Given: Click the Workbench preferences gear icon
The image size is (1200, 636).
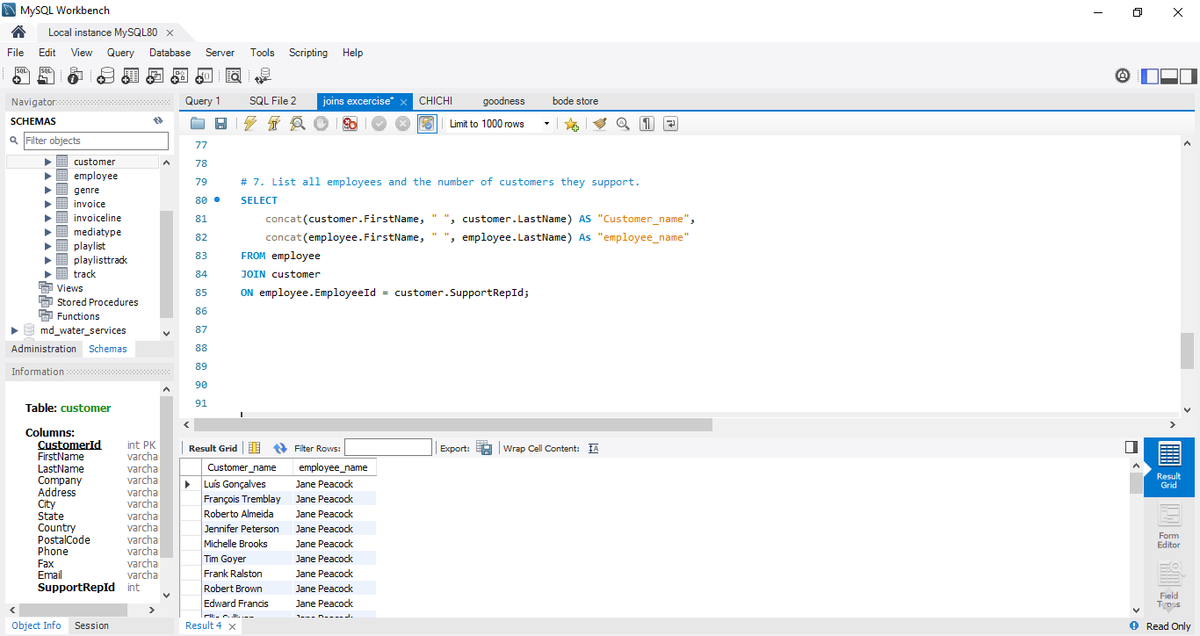Looking at the screenshot, I should tap(1123, 75).
